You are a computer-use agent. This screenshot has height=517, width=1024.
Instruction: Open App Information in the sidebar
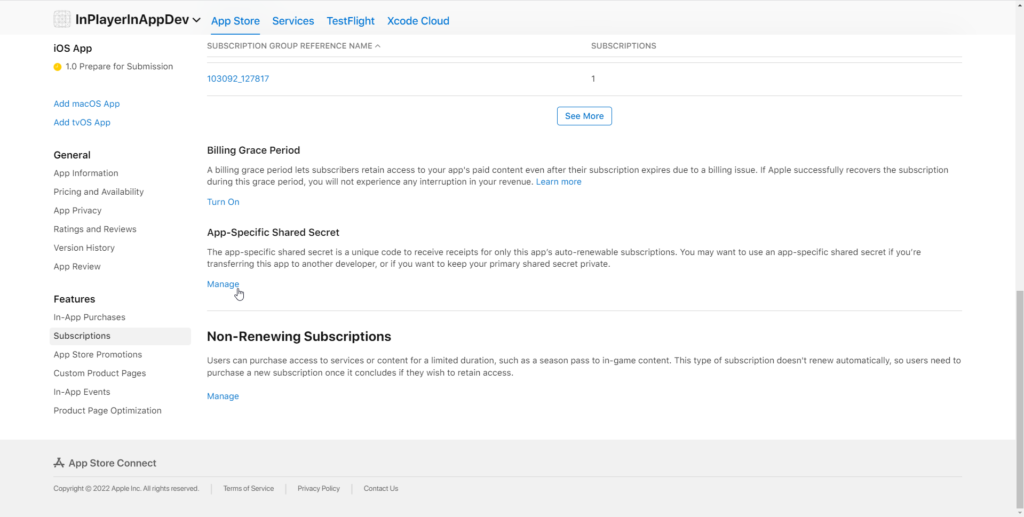pos(86,173)
